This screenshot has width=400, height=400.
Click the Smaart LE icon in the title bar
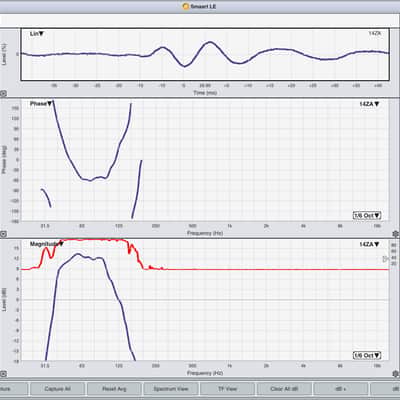[x=186, y=6]
